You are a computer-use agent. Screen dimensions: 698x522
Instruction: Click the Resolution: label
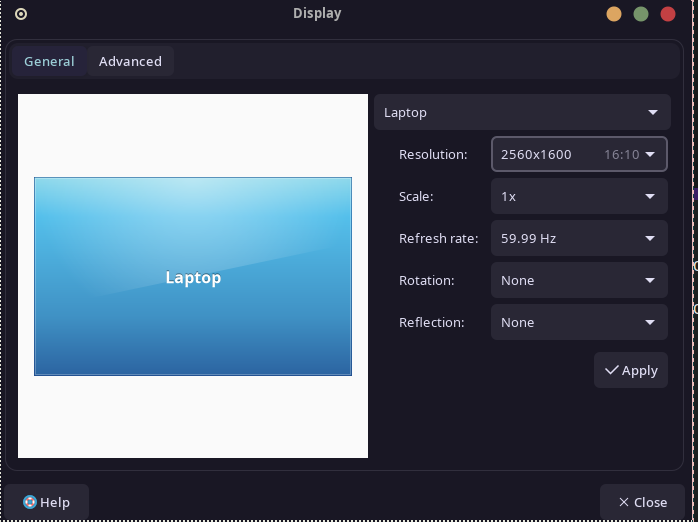[433, 154]
